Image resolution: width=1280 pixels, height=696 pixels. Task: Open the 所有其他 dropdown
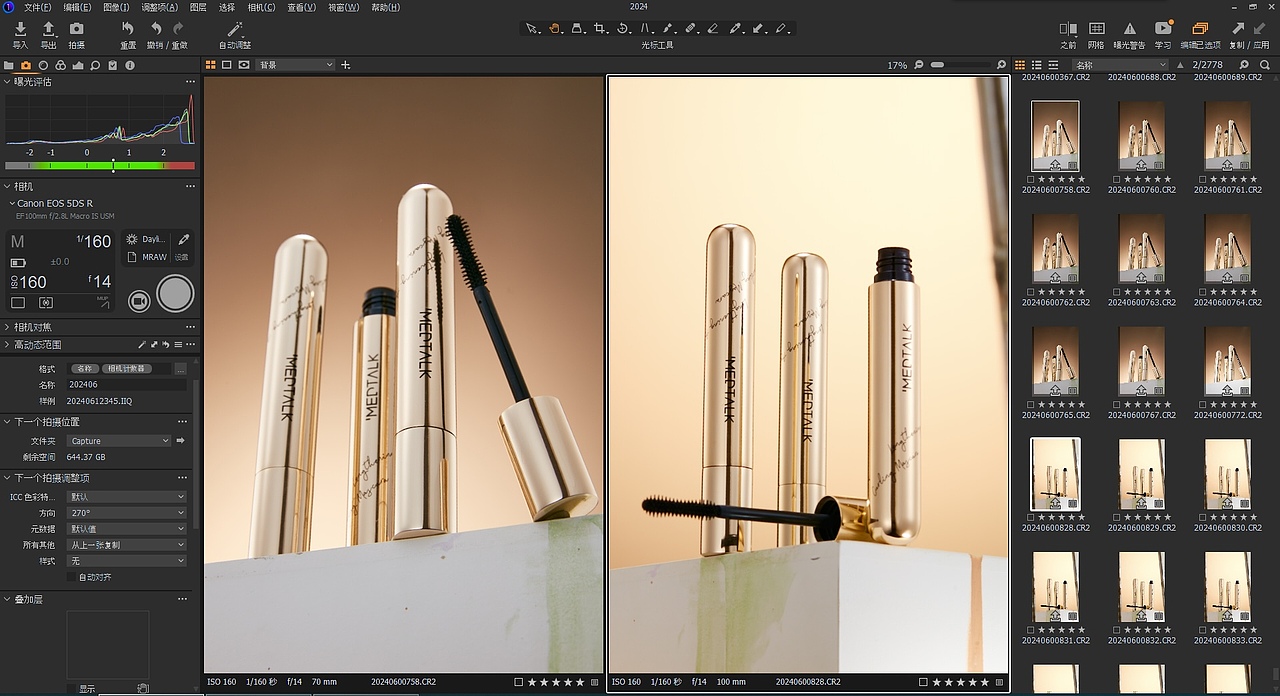[126, 545]
